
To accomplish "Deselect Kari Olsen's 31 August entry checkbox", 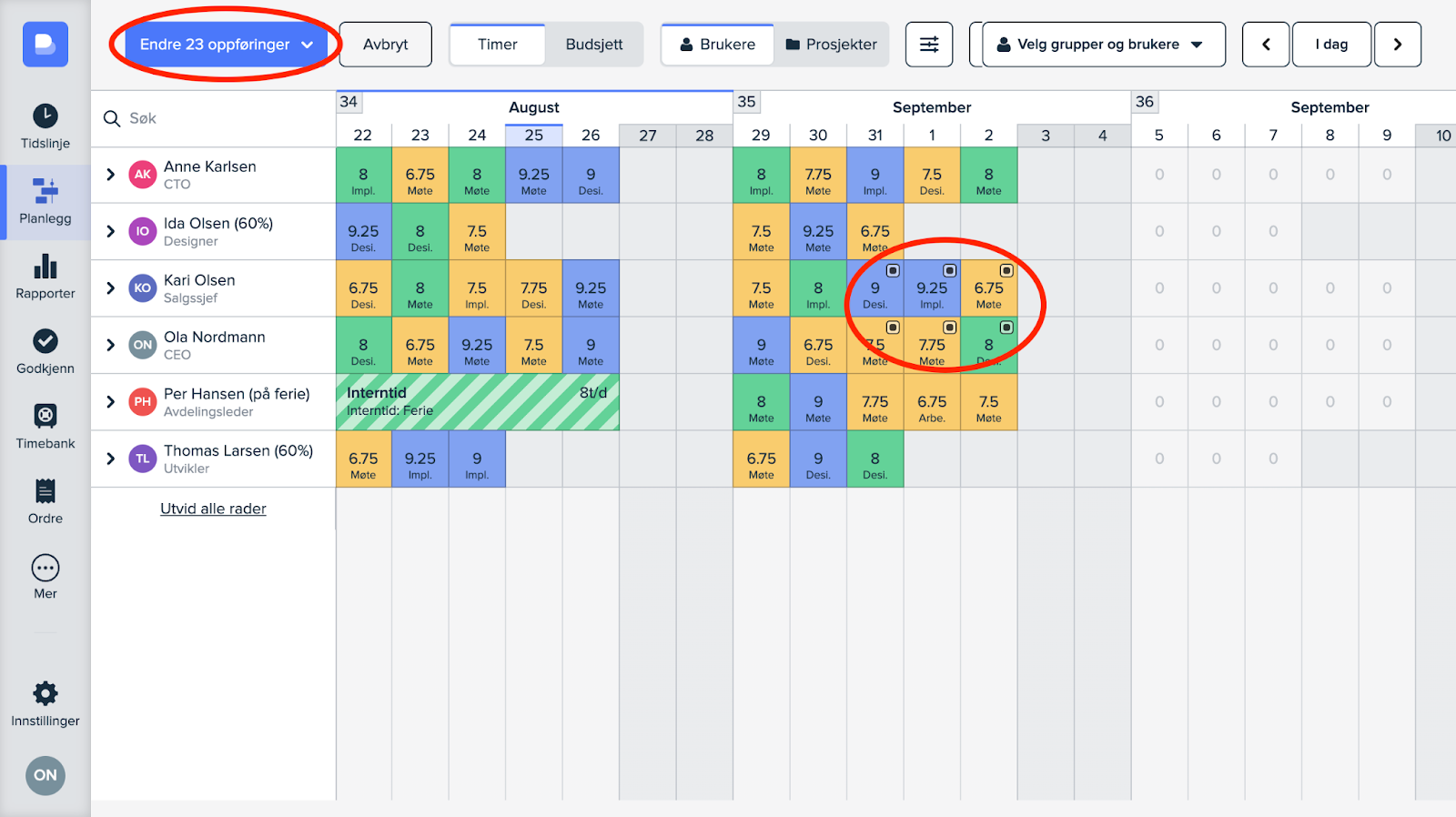I will [893, 271].
